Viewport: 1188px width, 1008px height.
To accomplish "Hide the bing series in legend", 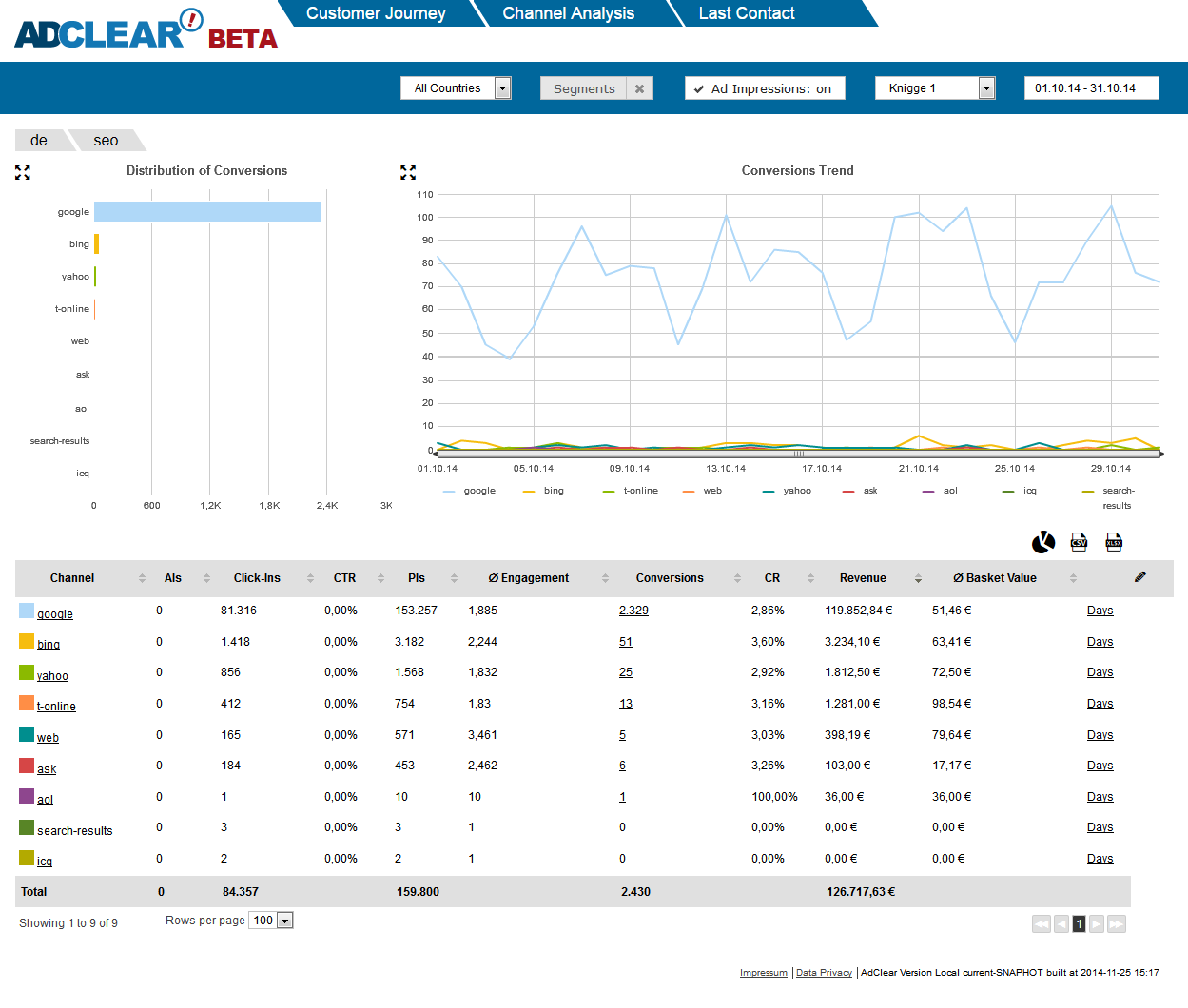I will (544, 491).
